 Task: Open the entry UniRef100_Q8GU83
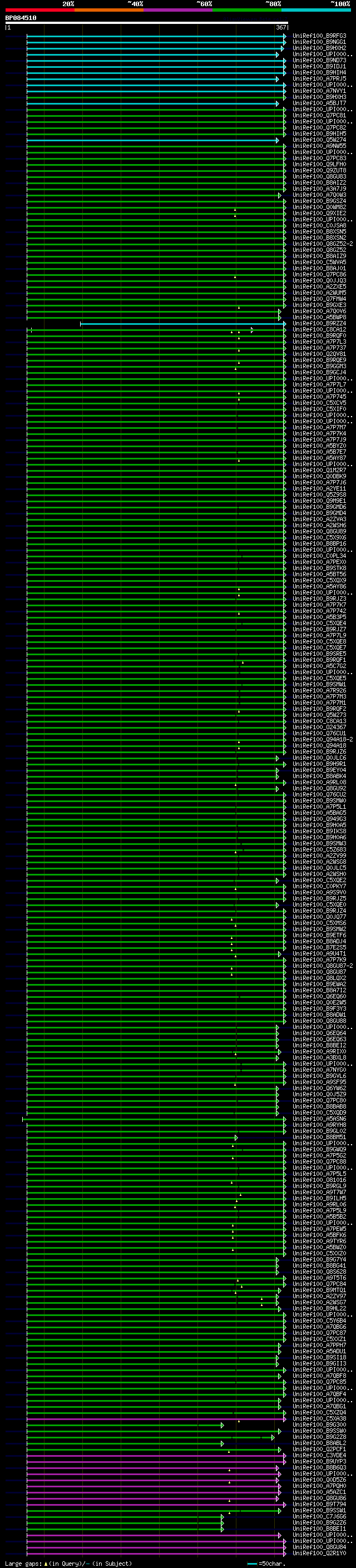pyautogui.click(x=319, y=176)
